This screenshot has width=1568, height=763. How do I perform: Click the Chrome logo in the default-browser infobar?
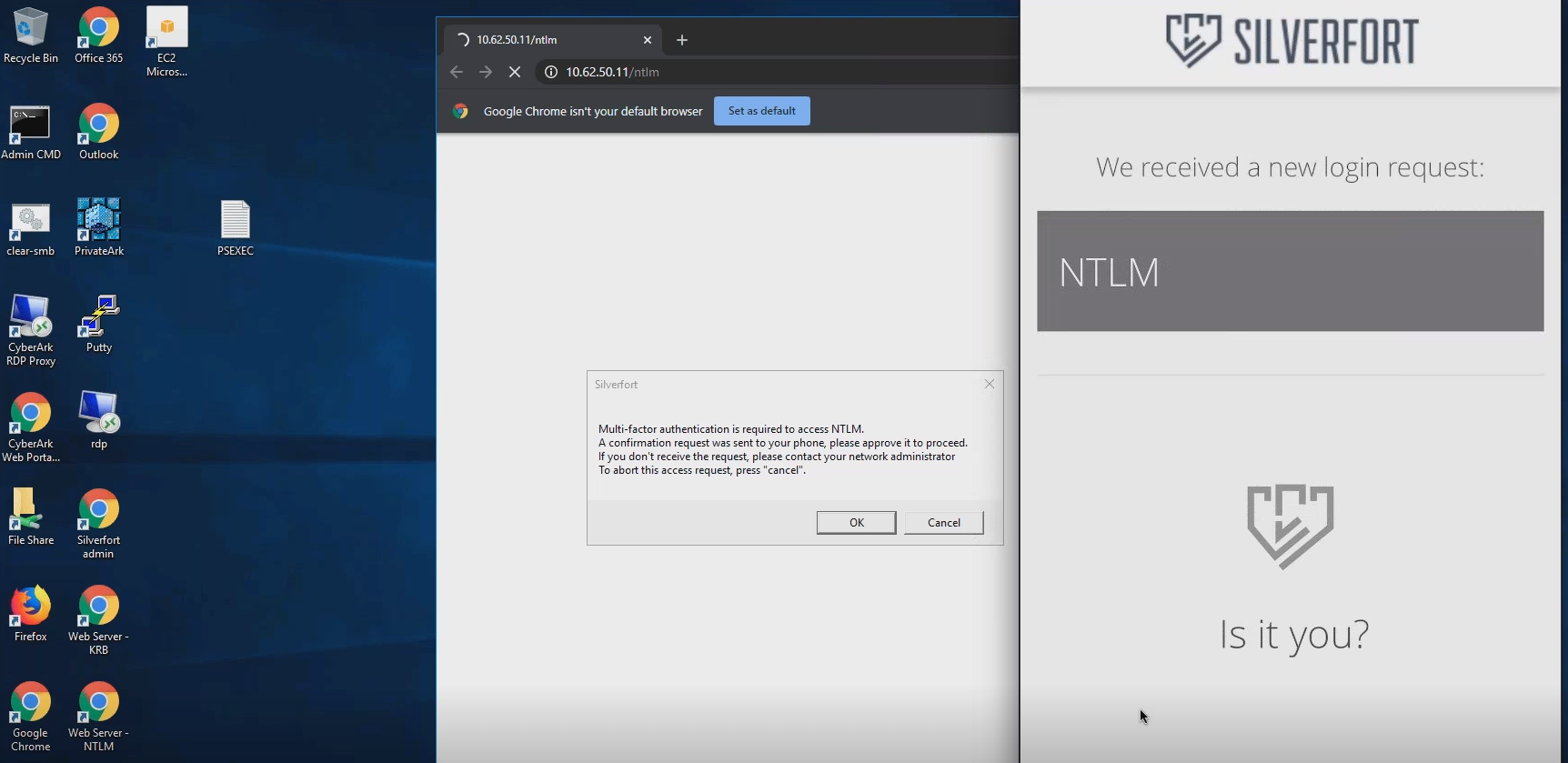tap(461, 111)
